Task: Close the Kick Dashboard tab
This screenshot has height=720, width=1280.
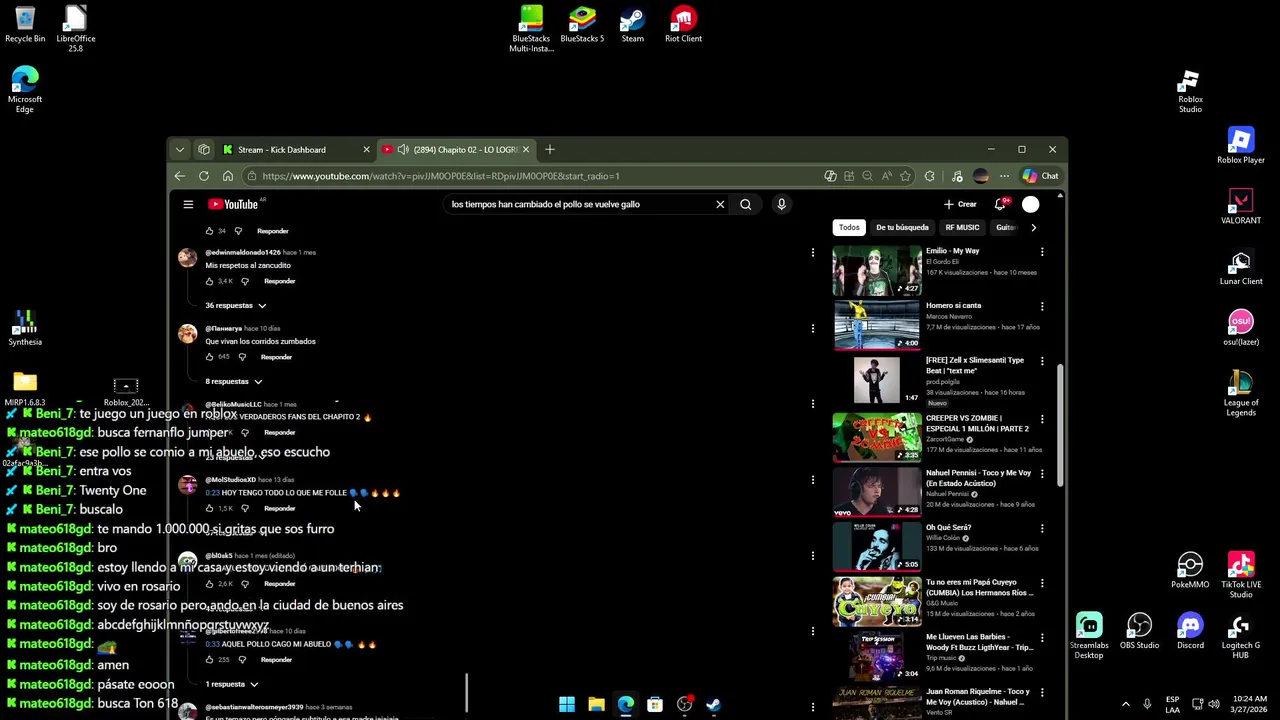Action: click(x=366, y=149)
